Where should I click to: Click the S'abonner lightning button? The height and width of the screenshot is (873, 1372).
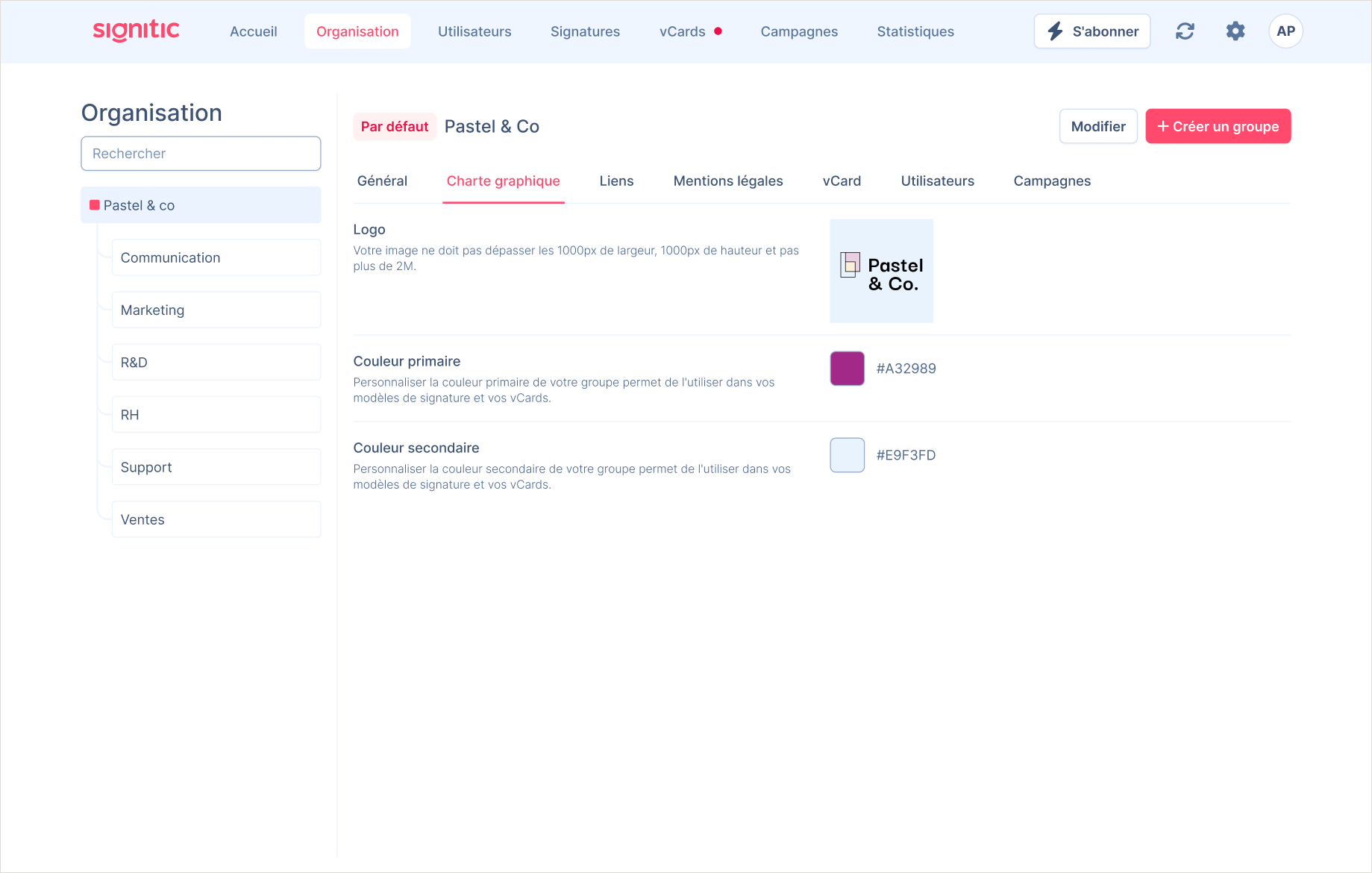coord(1092,31)
